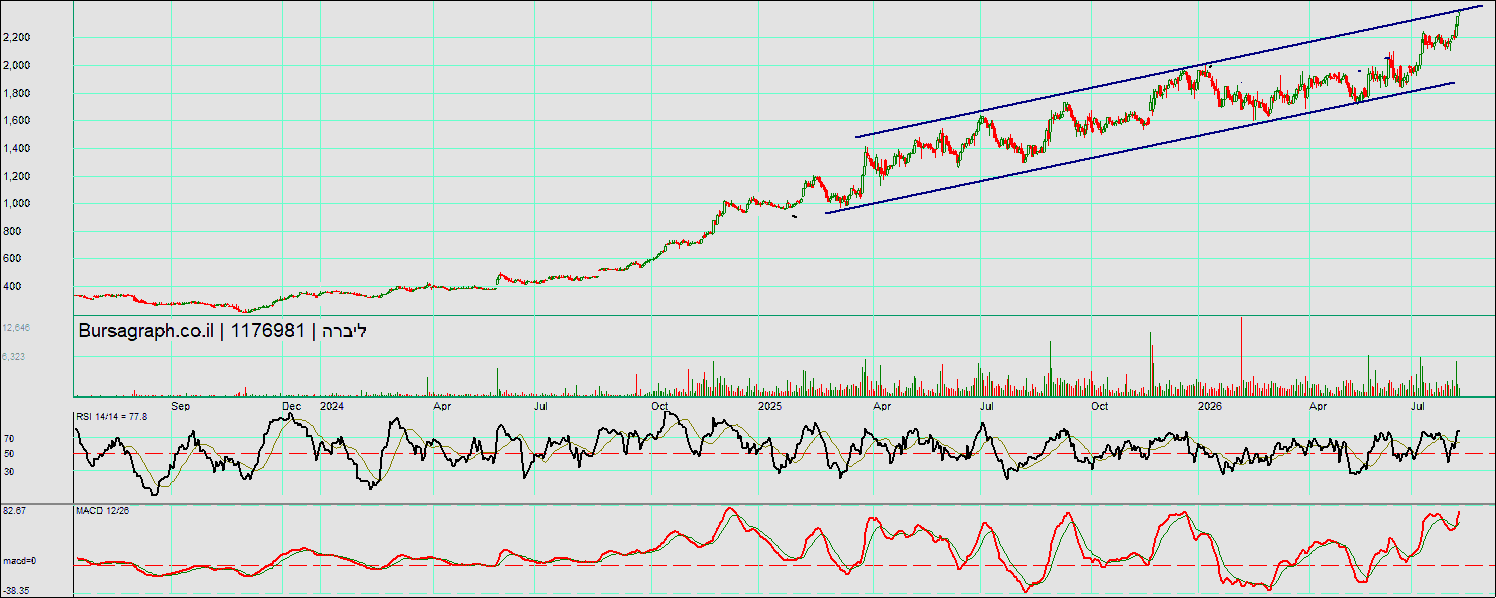Click the macd=0 zero line label
Image resolution: width=1496 pixels, height=598 pixels.
pos(20,562)
